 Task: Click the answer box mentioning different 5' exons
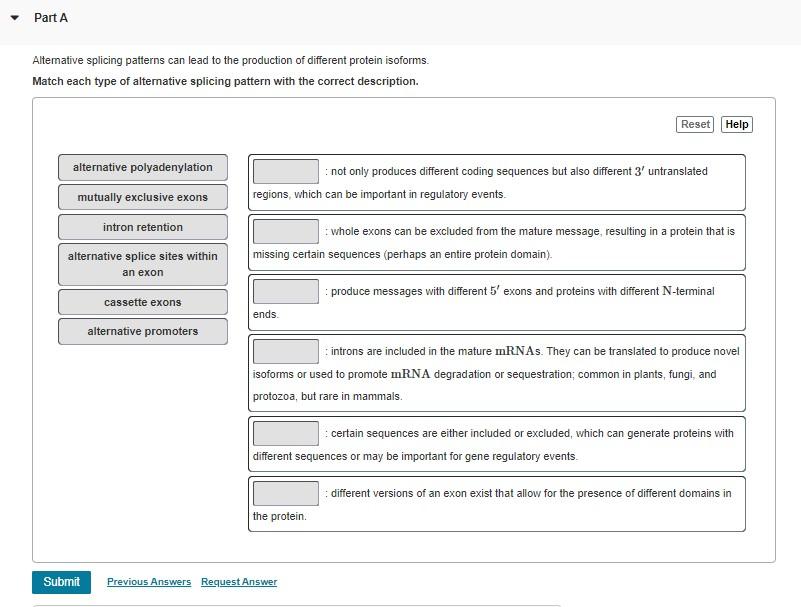click(x=285, y=291)
